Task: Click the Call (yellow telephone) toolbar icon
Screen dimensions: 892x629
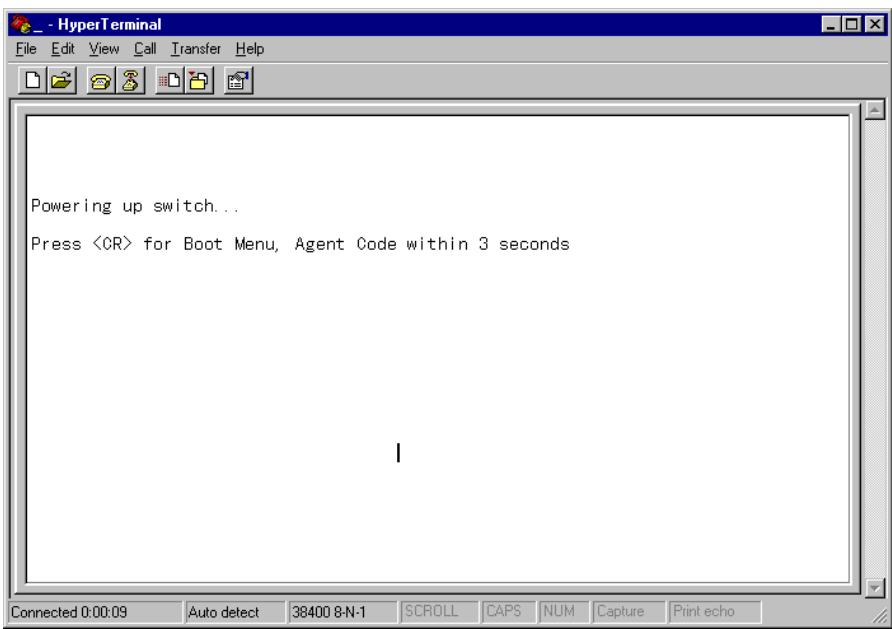Action: [101, 81]
